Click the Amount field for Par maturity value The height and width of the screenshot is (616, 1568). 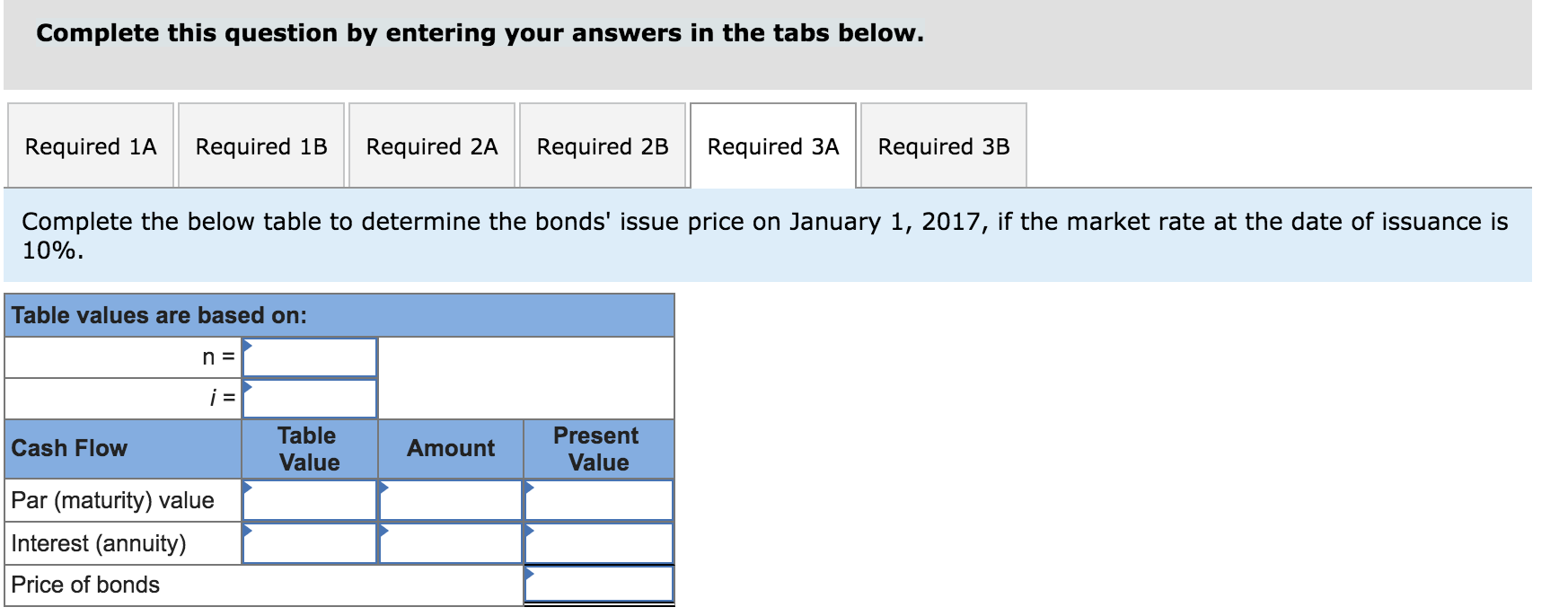[x=451, y=500]
